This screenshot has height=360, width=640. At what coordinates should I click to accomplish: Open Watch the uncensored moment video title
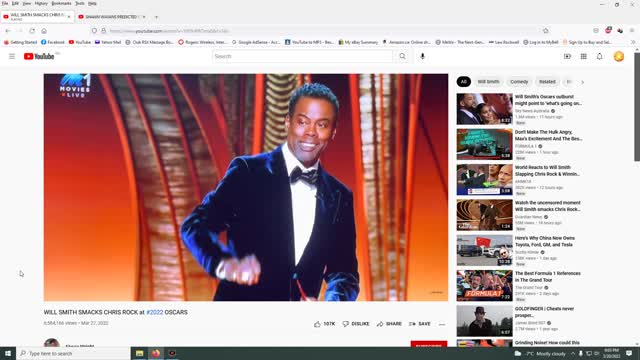[547, 206]
